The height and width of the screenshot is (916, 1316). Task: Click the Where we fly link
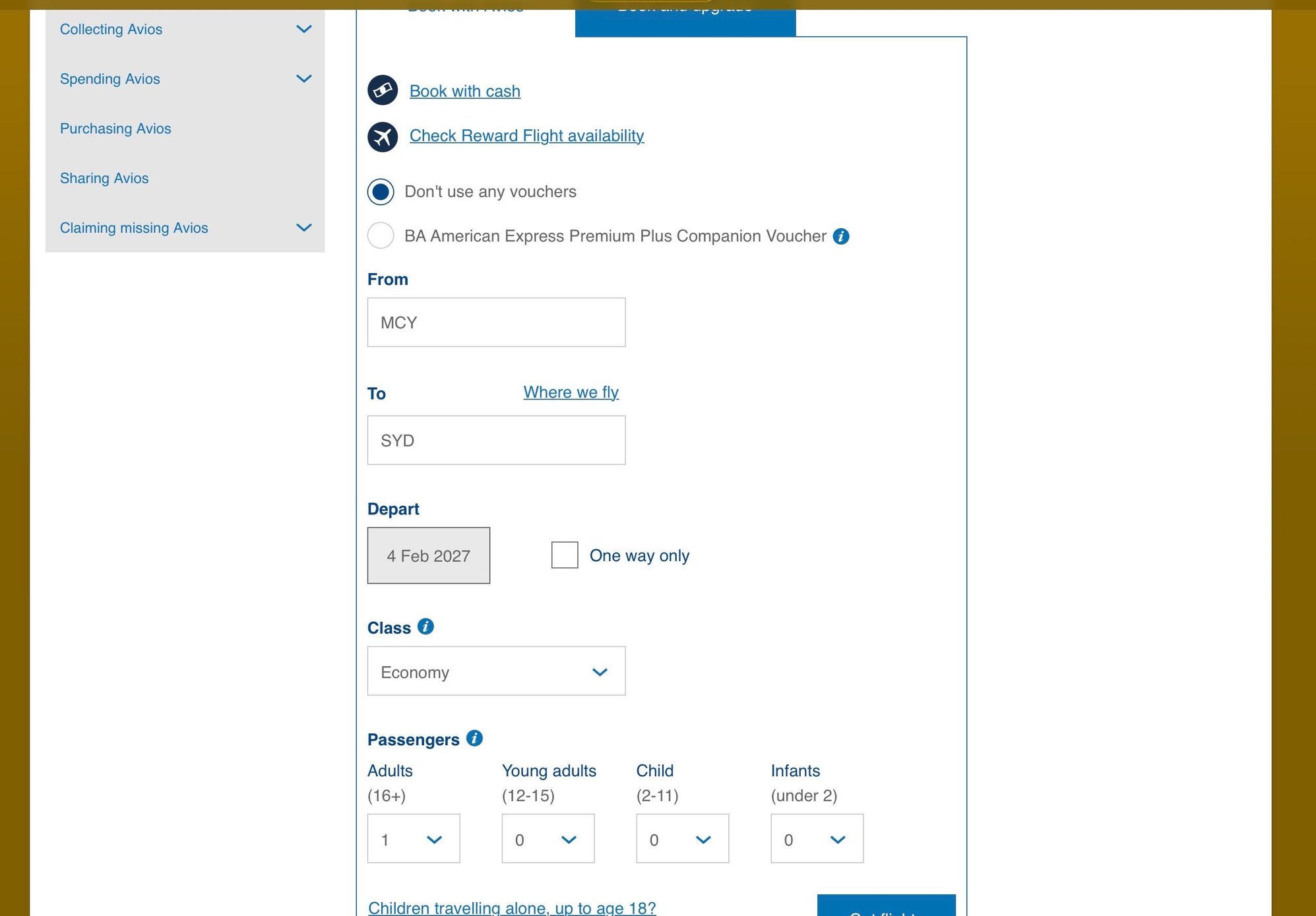point(571,392)
